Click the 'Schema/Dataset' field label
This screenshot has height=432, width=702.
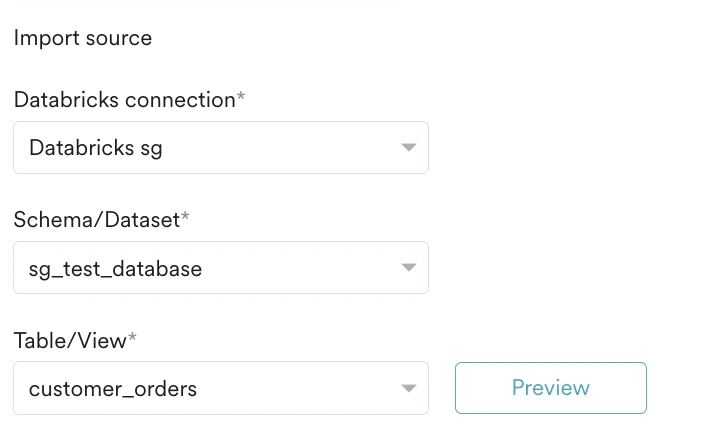tap(96, 220)
